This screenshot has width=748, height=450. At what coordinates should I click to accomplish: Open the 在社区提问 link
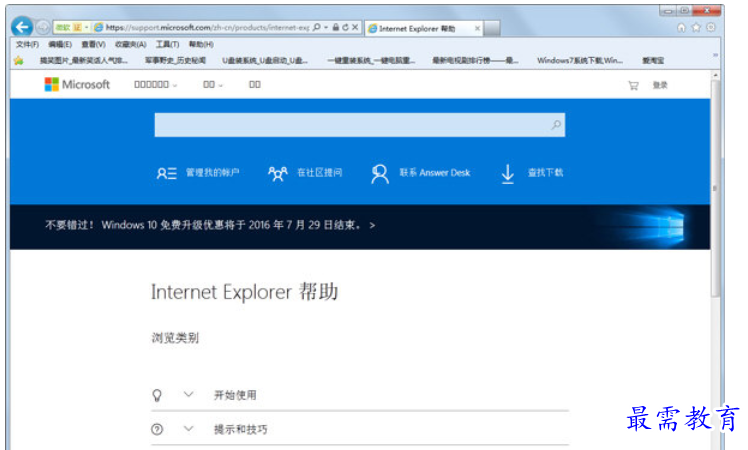pos(320,172)
